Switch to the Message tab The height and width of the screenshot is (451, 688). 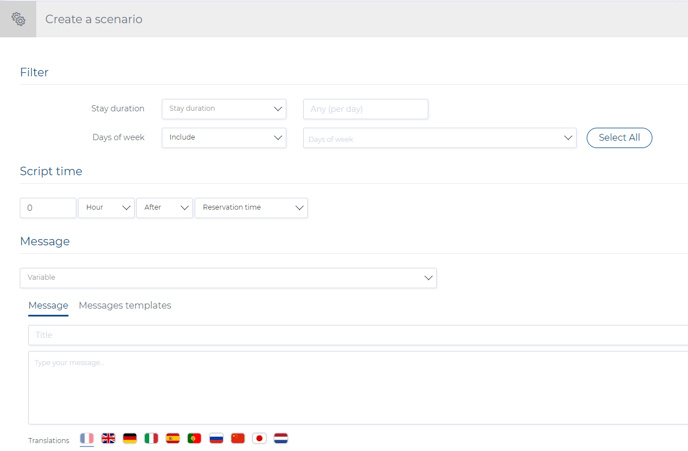pos(48,305)
